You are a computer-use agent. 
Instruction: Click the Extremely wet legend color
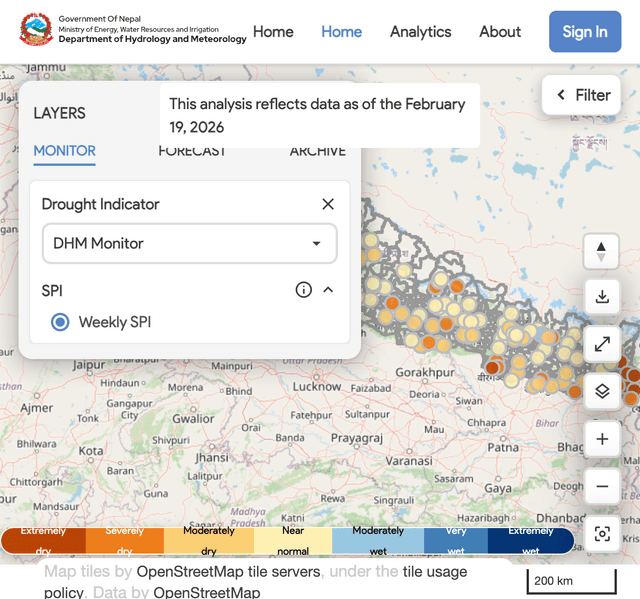click(x=530, y=541)
